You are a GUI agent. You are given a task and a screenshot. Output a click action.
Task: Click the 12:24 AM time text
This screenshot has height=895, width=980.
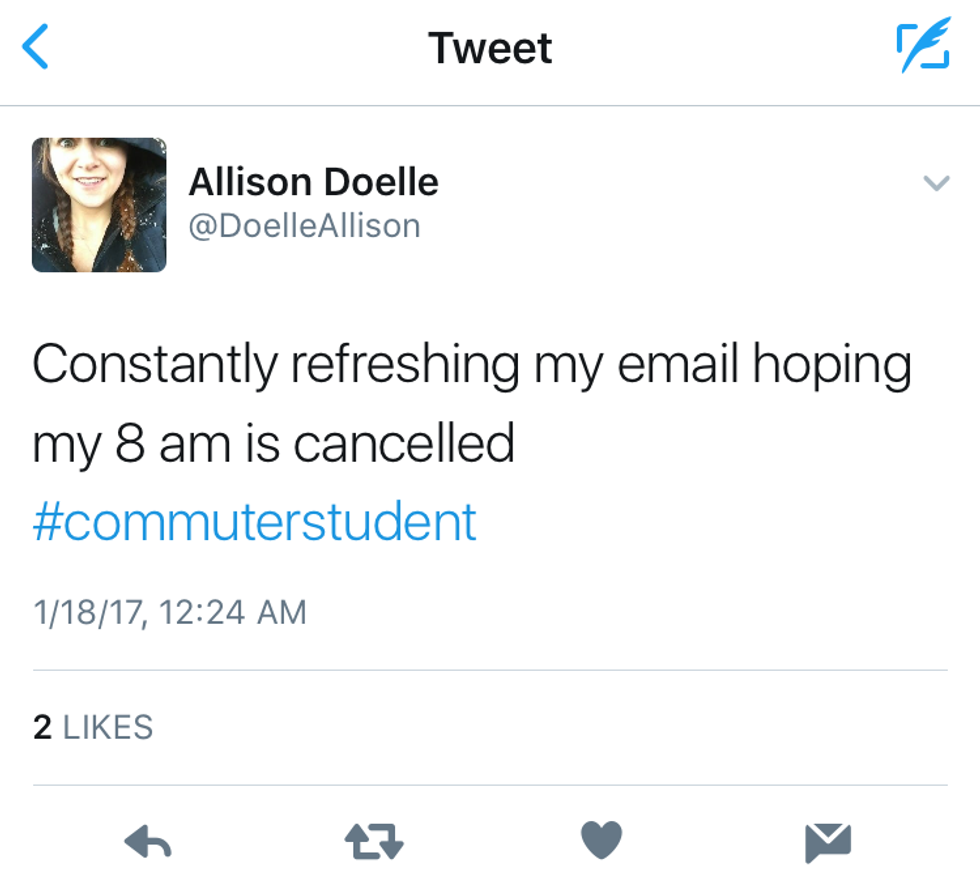pyautogui.click(x=232, y=612)
